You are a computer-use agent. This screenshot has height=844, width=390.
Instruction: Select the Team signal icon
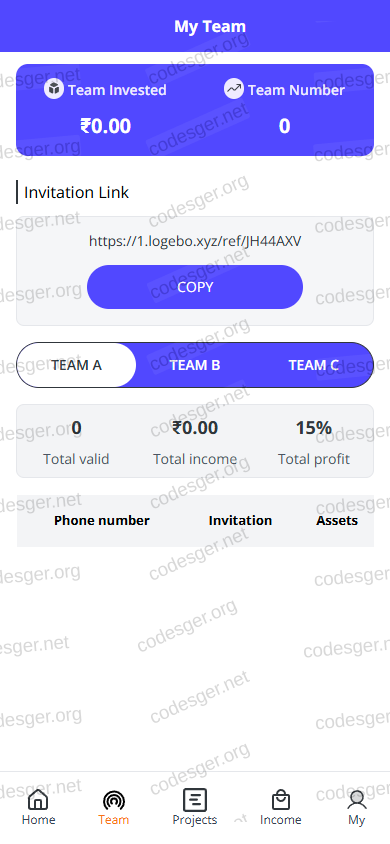point(114,800)
